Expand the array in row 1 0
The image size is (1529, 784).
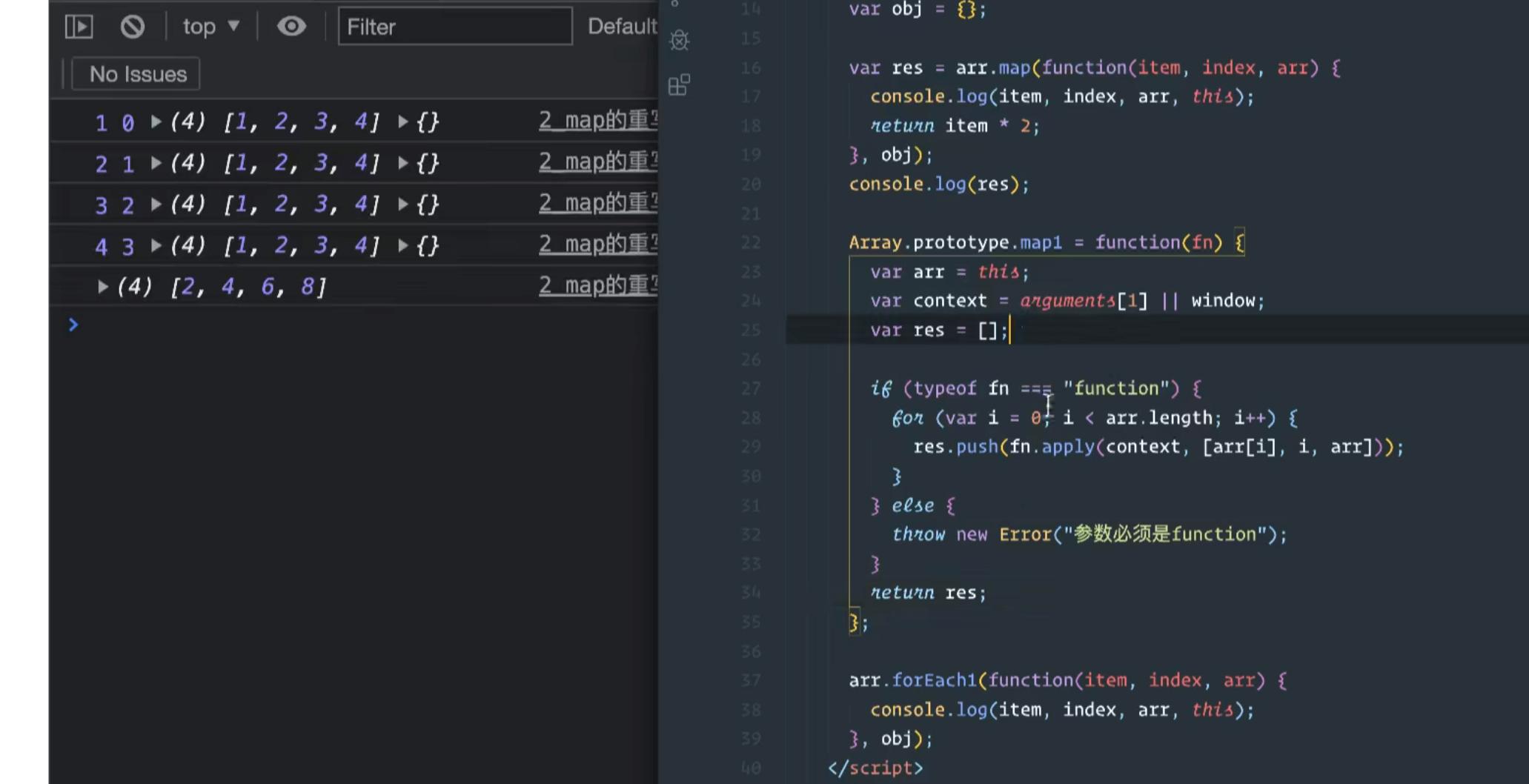tap(156, 121)
